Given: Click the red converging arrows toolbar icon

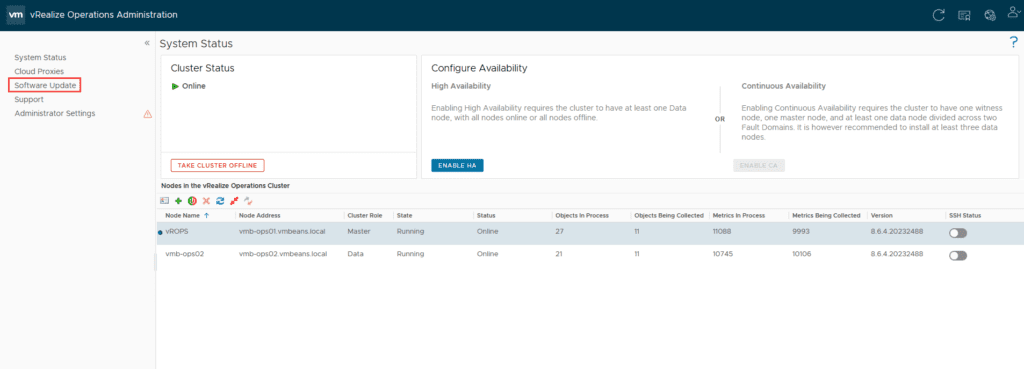Looking at the screenshot, I should pyautogui.click(x=234, y=201).
